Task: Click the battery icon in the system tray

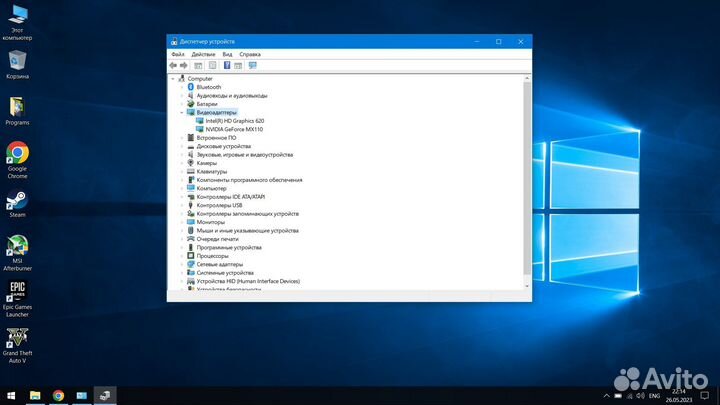Action: click(618, 396)
